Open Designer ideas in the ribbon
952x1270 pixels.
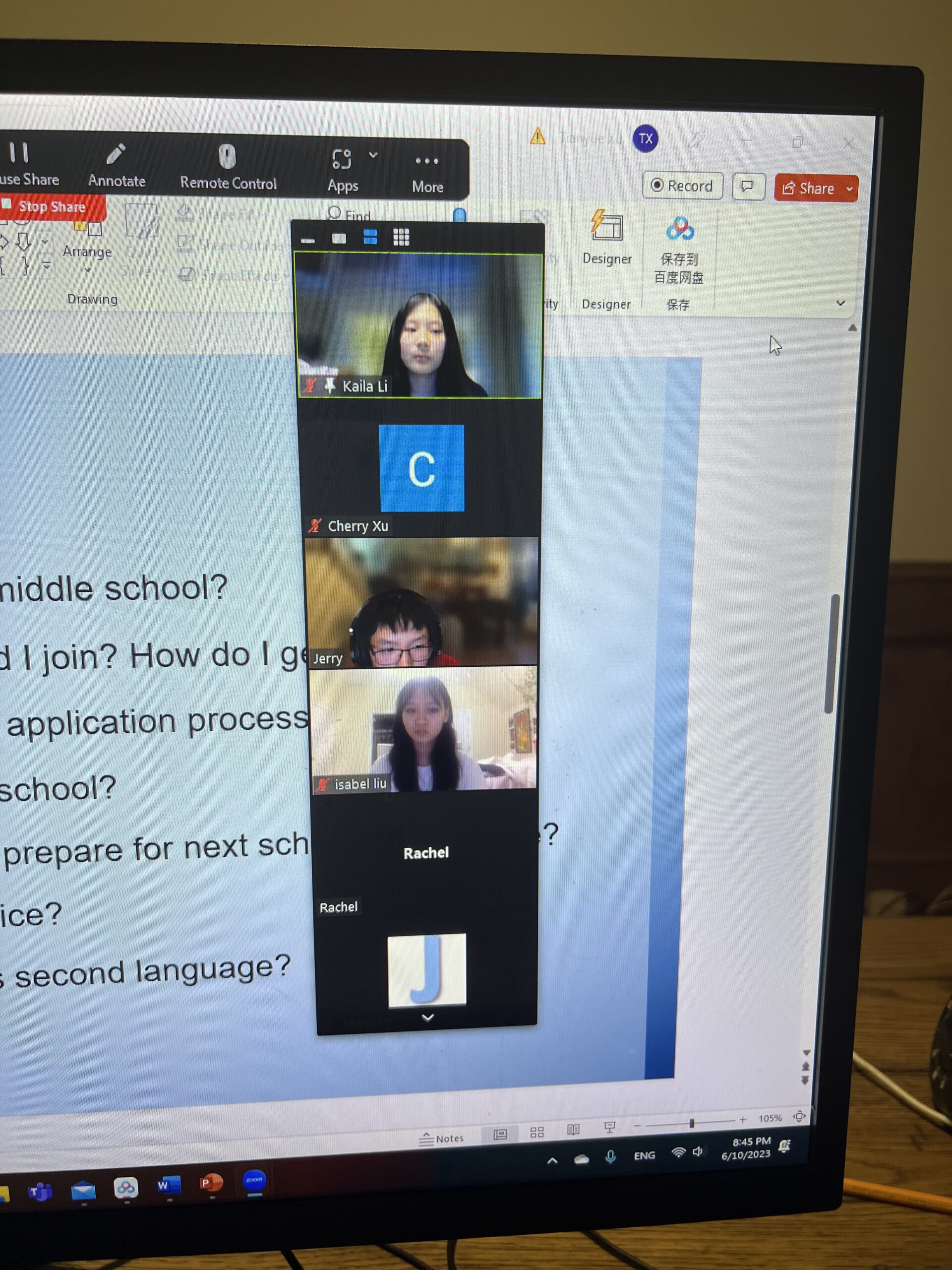pyautogui.click(x=607, y=237)
